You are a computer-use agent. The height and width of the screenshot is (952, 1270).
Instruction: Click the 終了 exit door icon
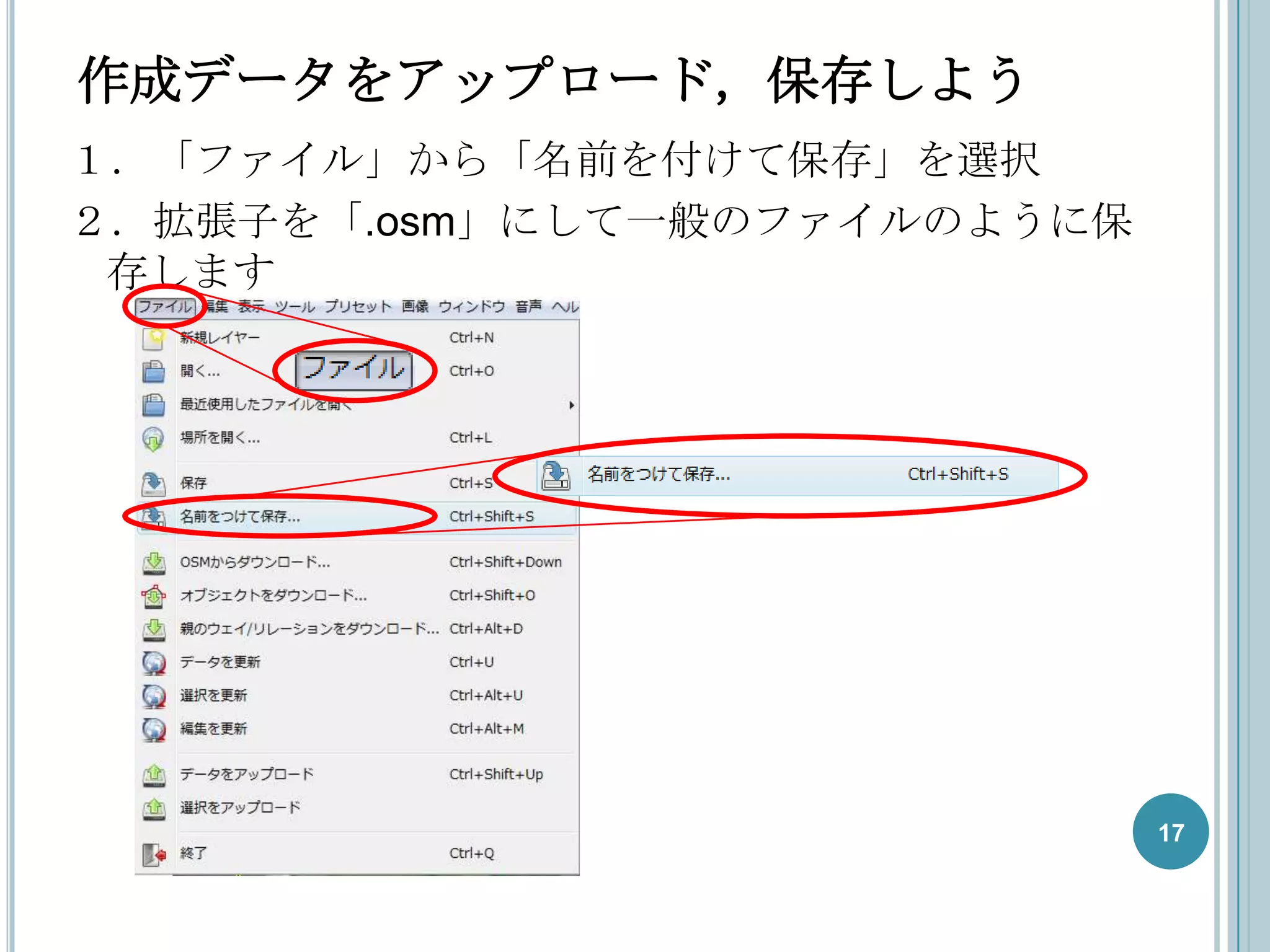[x=154, y=854]
